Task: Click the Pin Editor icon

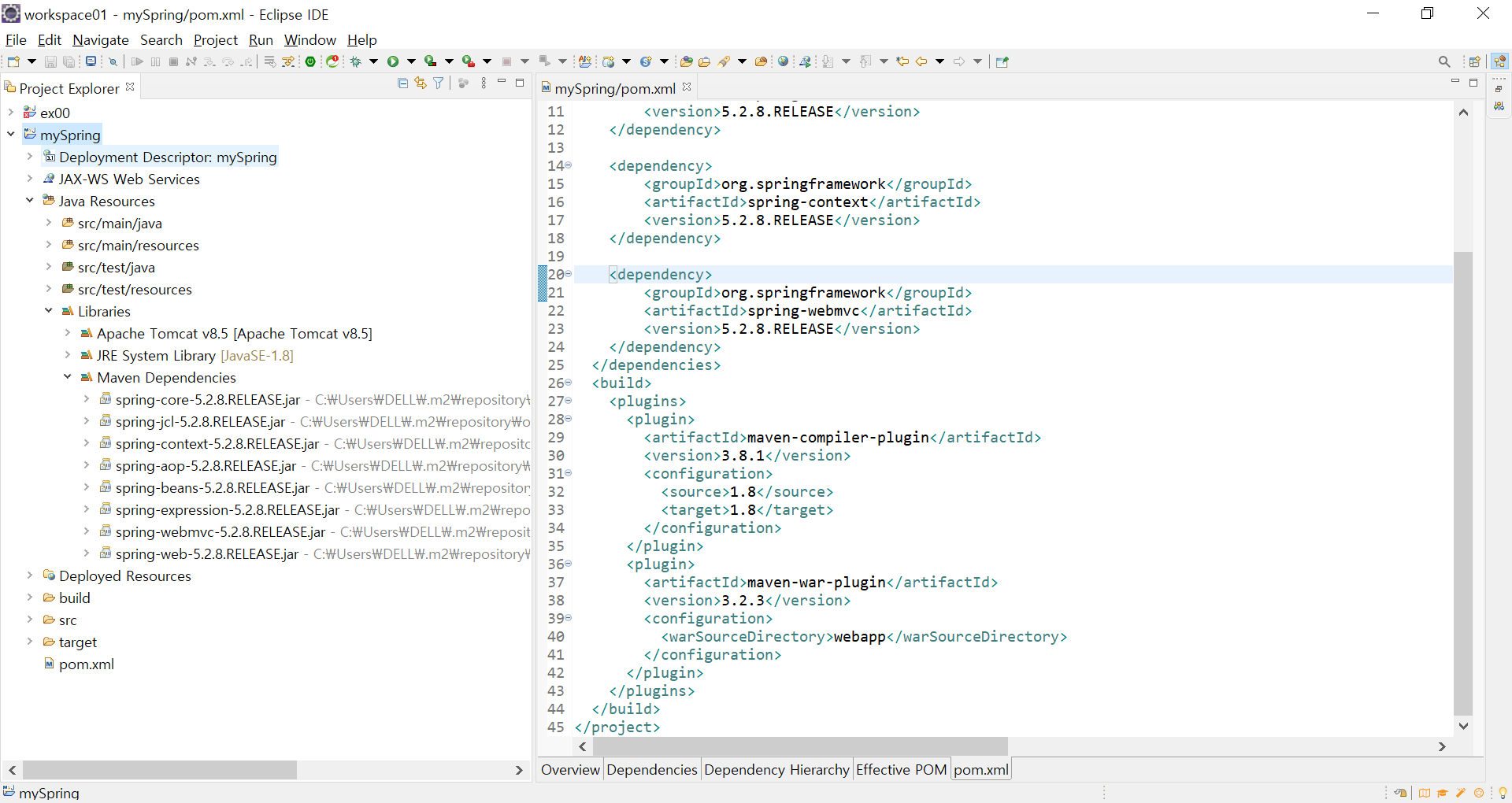Action: point(1002,61)
